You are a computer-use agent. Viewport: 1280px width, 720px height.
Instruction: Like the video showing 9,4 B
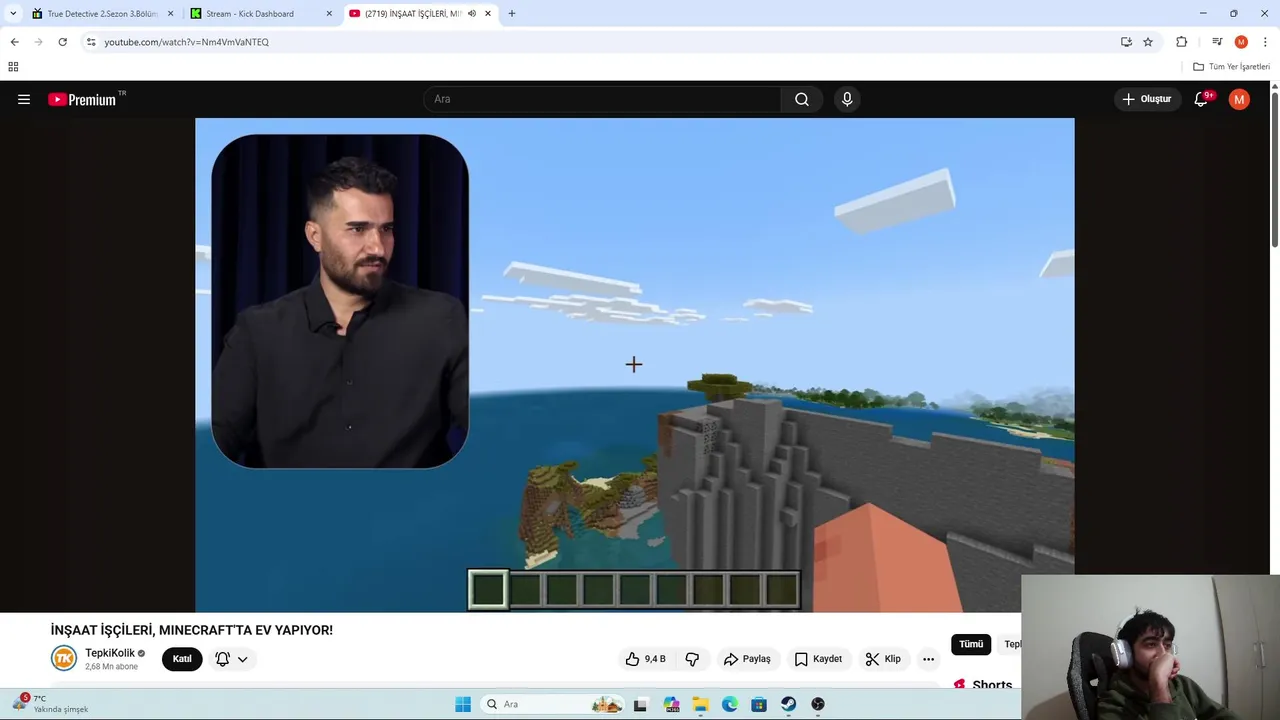coord(645,659)
